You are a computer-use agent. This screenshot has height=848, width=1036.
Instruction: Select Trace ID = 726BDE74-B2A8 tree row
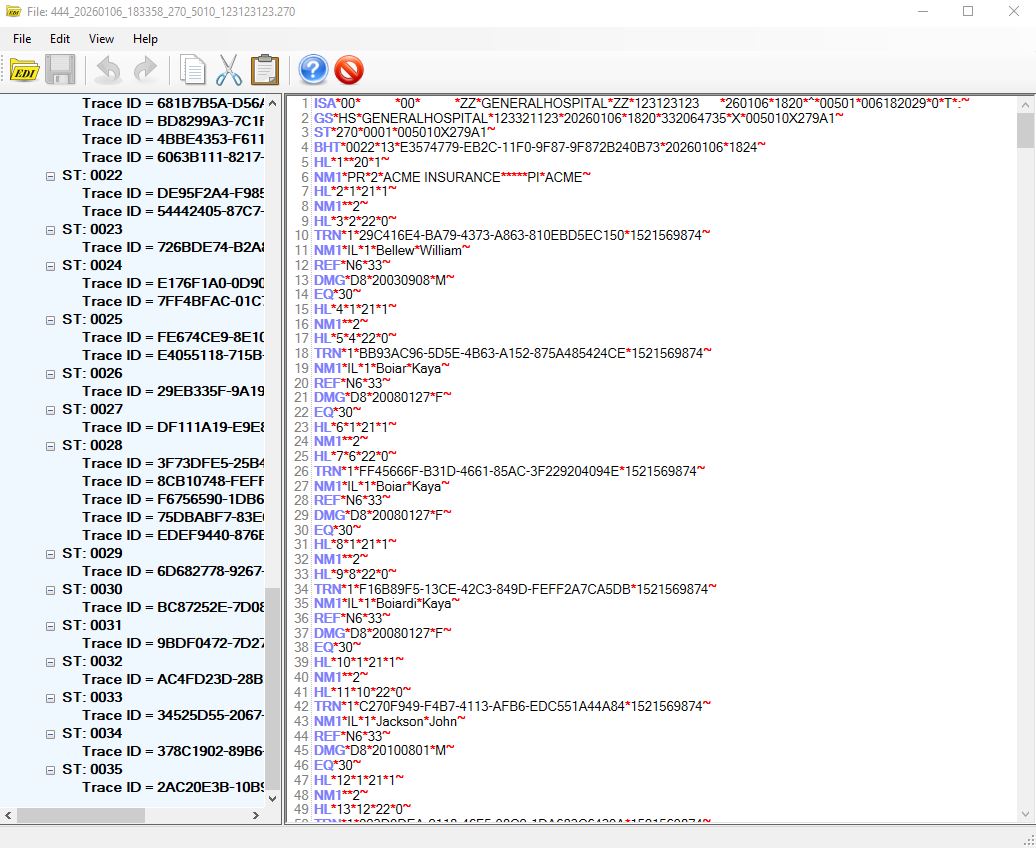click(x=173, y=247)
